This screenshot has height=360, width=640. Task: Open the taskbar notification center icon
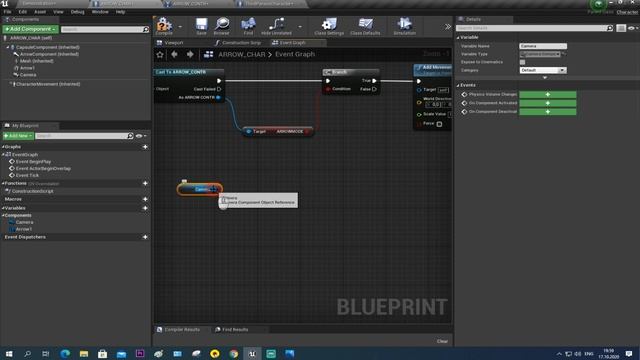pyautogui.click(x=629, y=353)
